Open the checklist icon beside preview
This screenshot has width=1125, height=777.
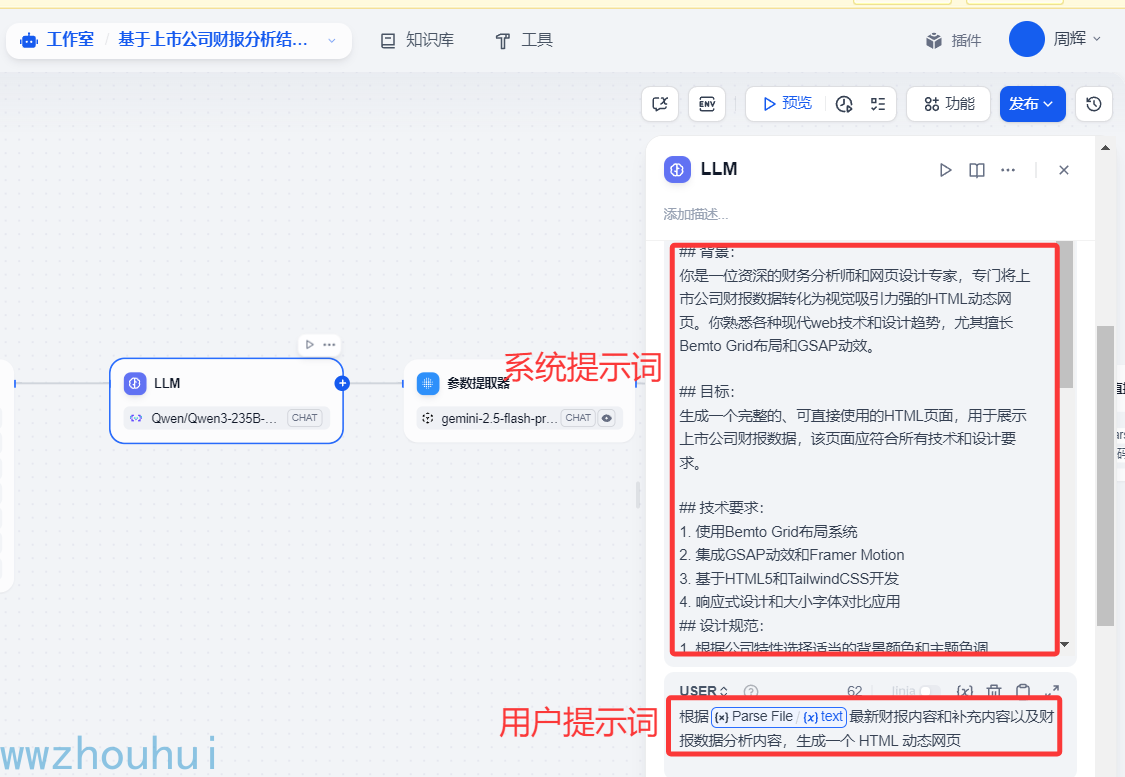click(877, 105)
